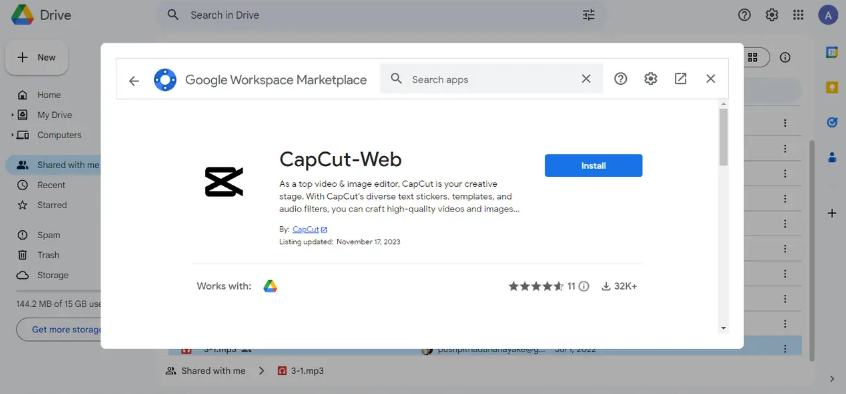
Task: Expand the My Drive tree arrow
Action: 12,115
